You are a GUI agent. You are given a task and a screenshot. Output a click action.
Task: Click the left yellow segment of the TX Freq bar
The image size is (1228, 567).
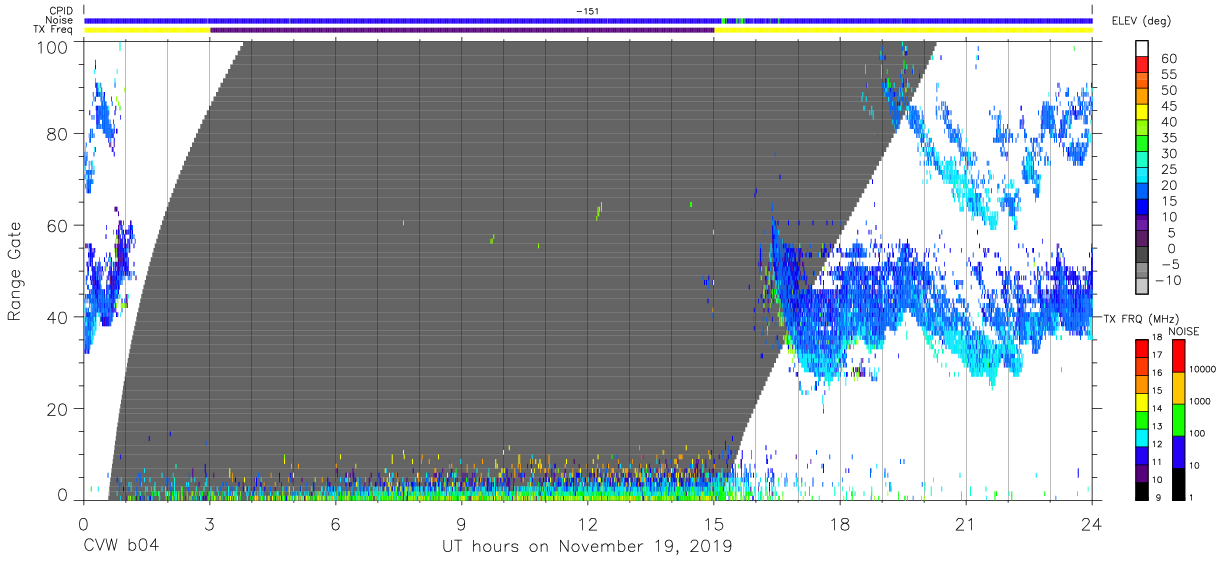click(147, 30)
